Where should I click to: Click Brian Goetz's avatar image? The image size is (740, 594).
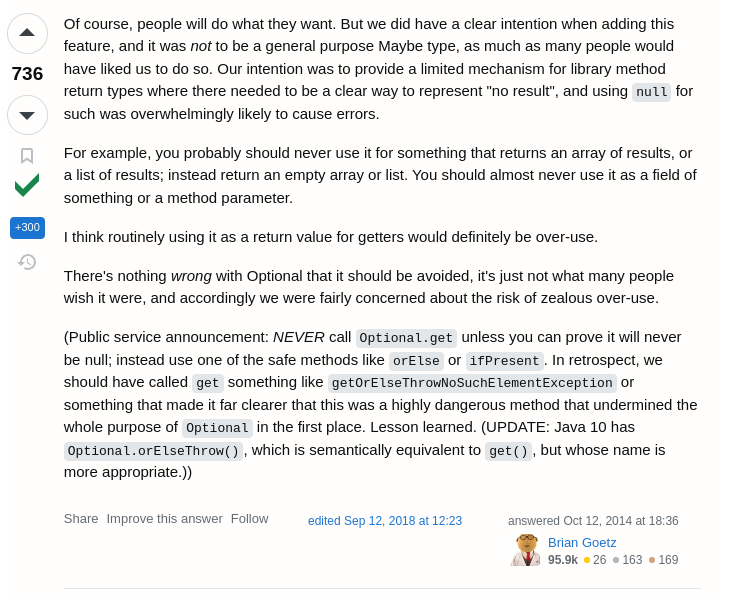[525, 550]
